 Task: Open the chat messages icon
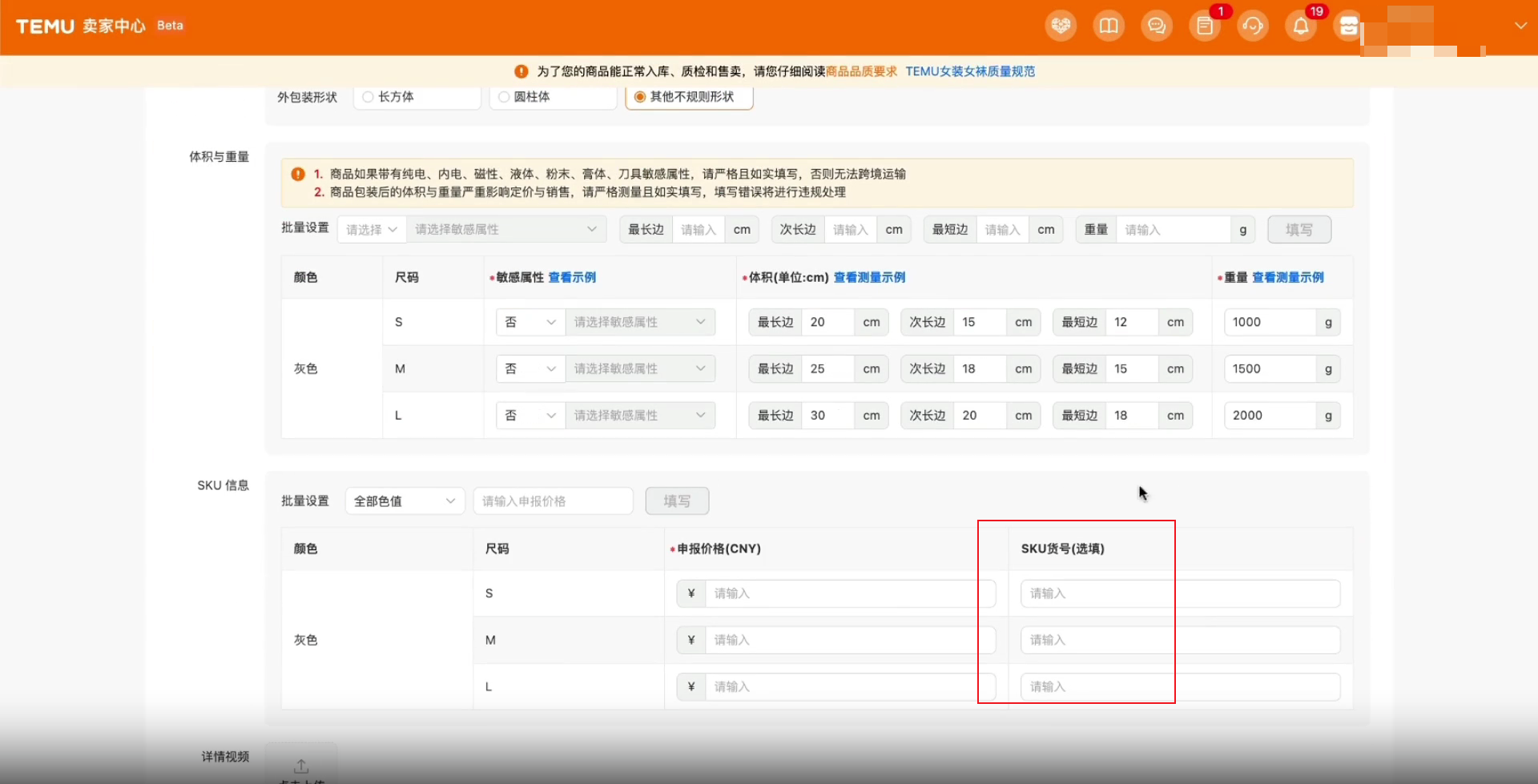tap(1157, 26)
